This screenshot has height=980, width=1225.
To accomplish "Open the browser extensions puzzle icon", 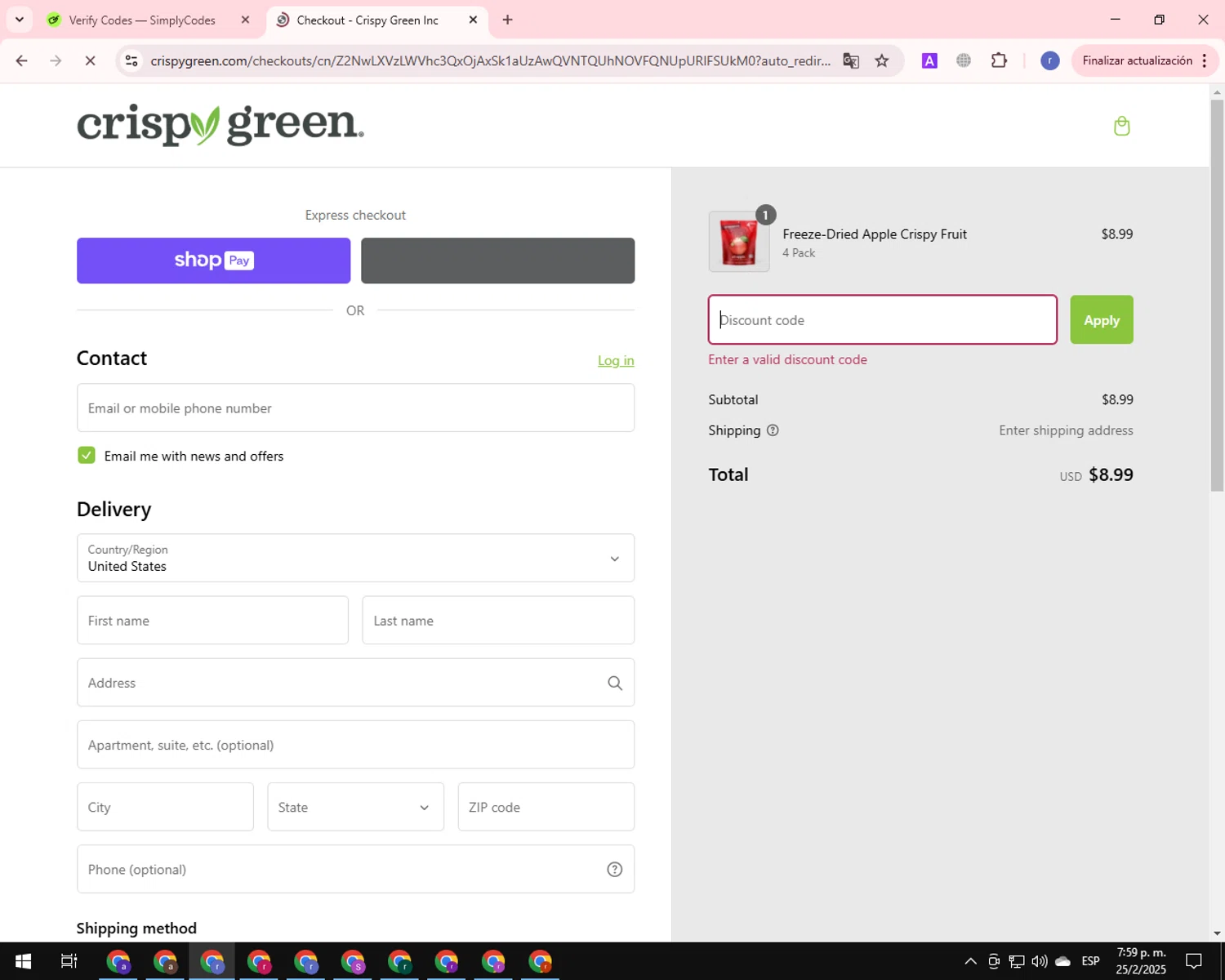I will [x=999, y=60].
